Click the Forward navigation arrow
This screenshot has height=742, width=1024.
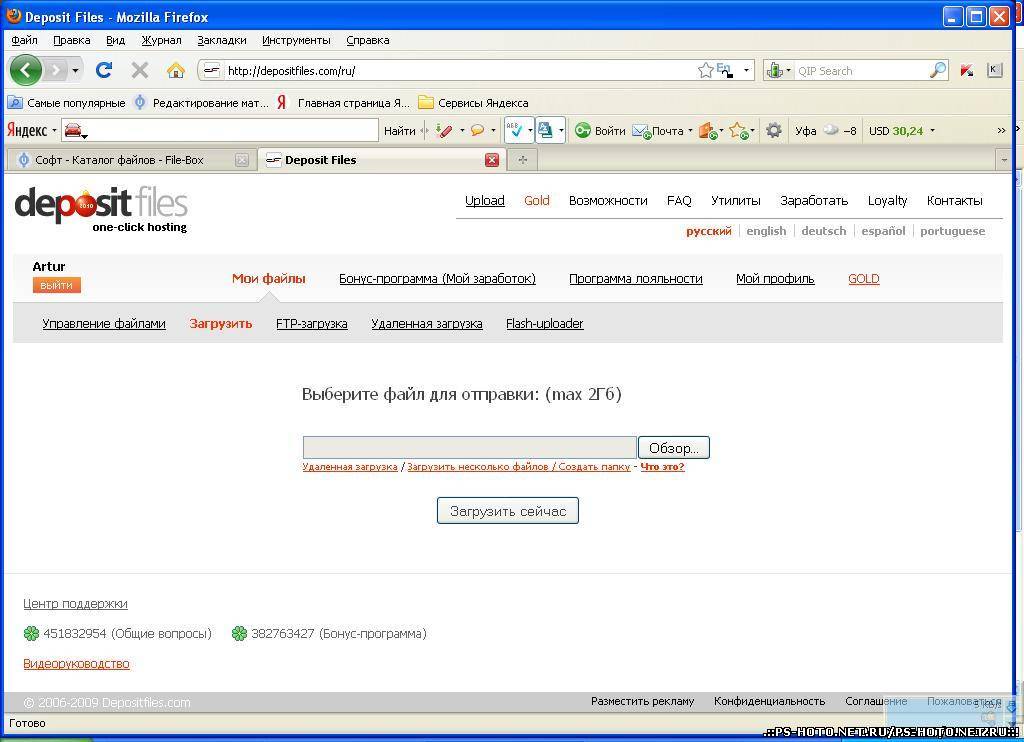[x=56, y=70]
